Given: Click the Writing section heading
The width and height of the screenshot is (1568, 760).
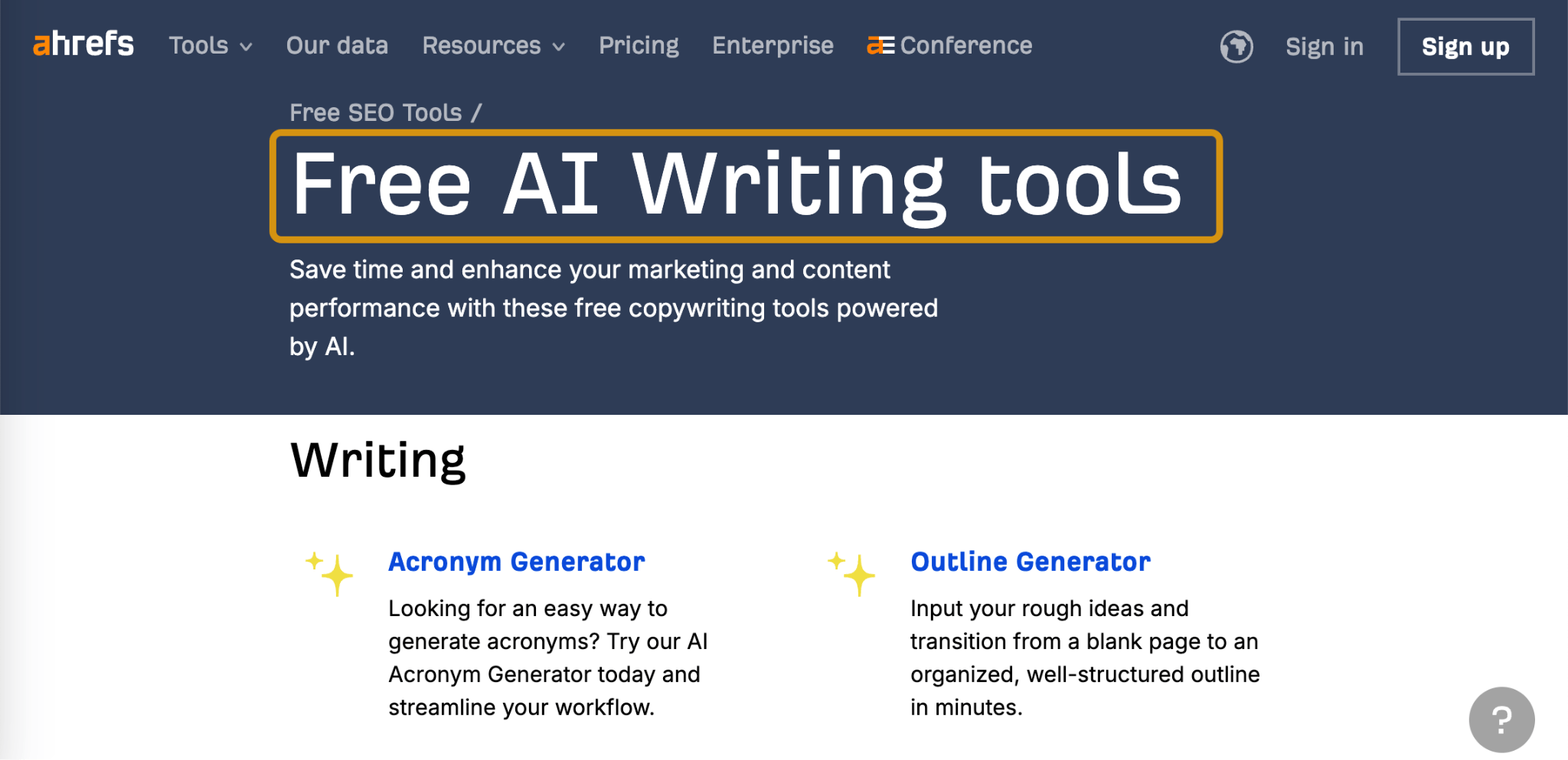Looking at the screenshot, I should point(378,460).
